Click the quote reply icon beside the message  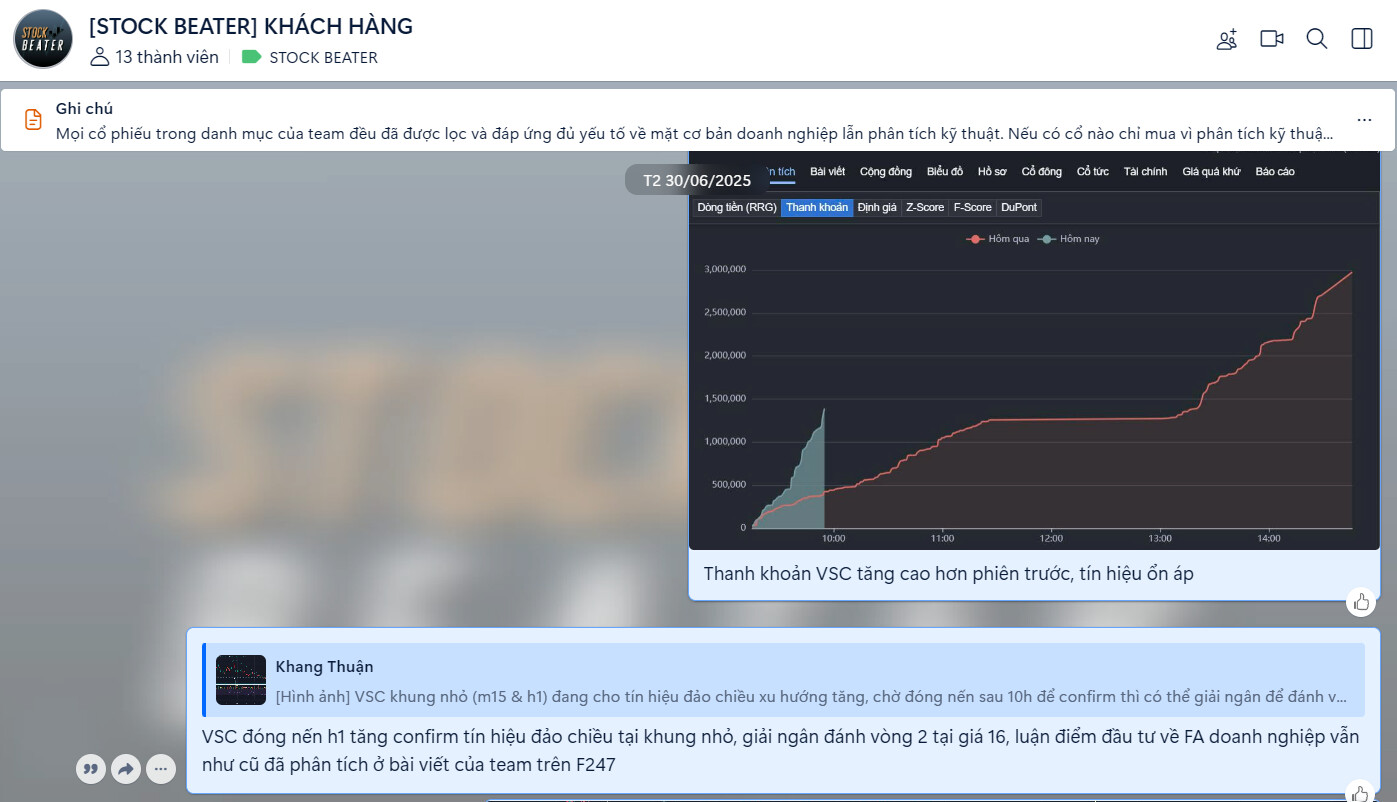[91, 769]
